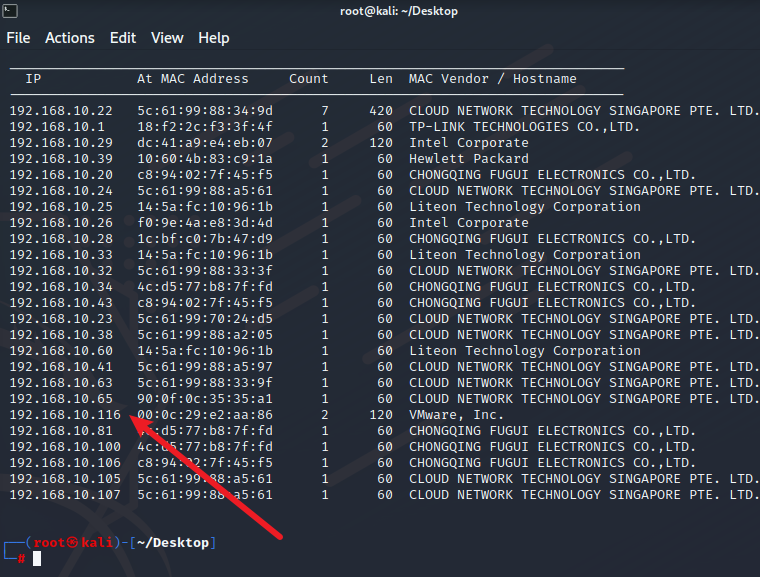Select IP address 192.168.10.39

pyautogui.click(x=61, y=159)
